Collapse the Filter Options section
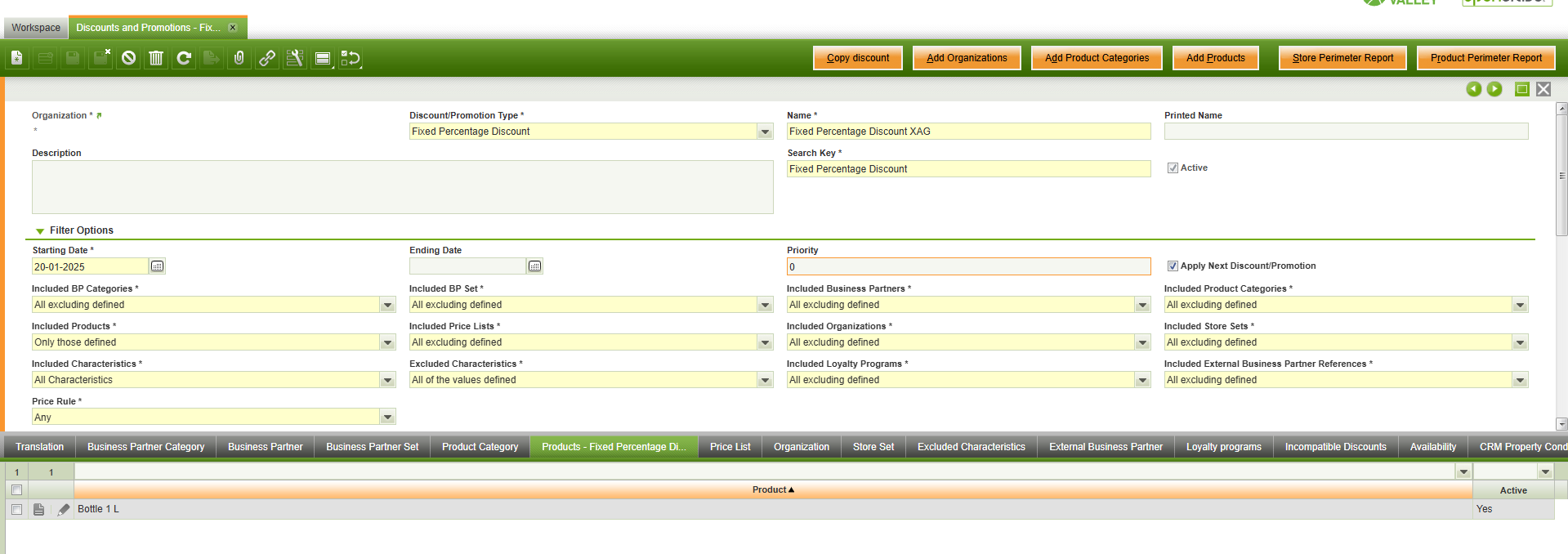The width and height of the screenshot is (1568, 554). coord(40,231)
